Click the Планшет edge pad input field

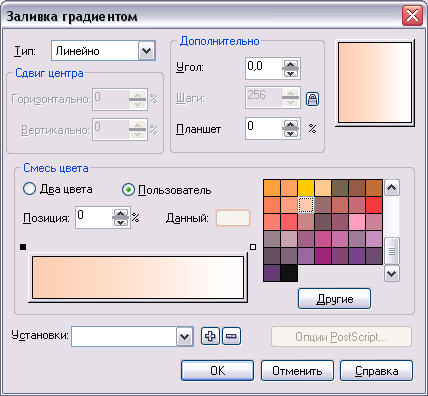click(264, 128)
